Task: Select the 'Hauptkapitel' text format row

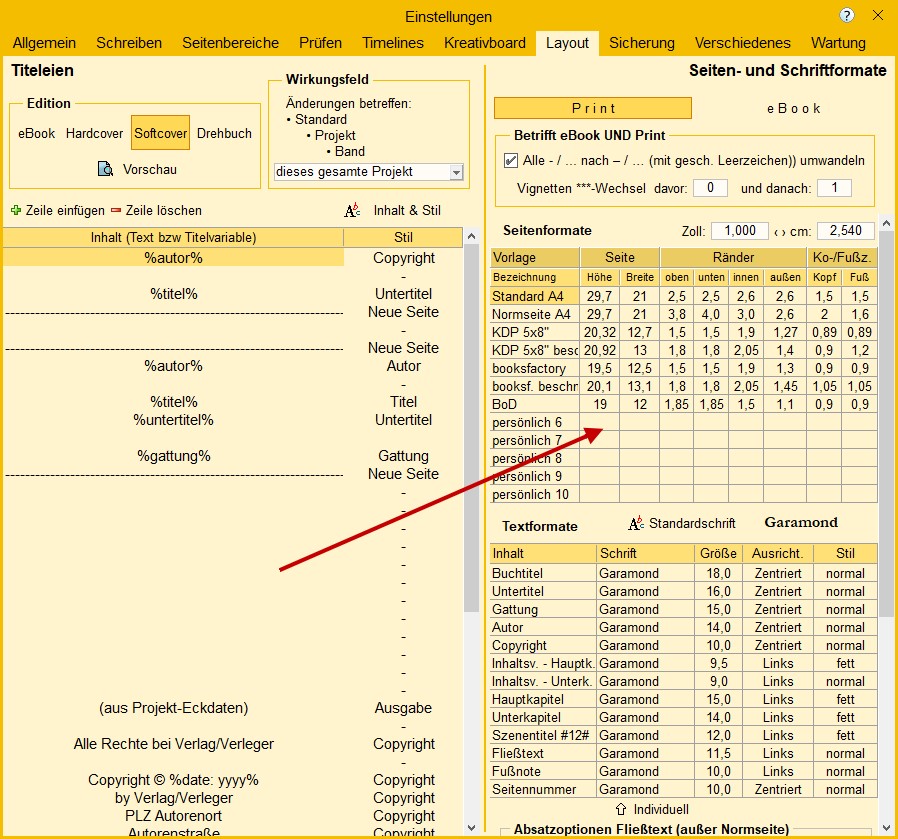Action: pos(684,699)
